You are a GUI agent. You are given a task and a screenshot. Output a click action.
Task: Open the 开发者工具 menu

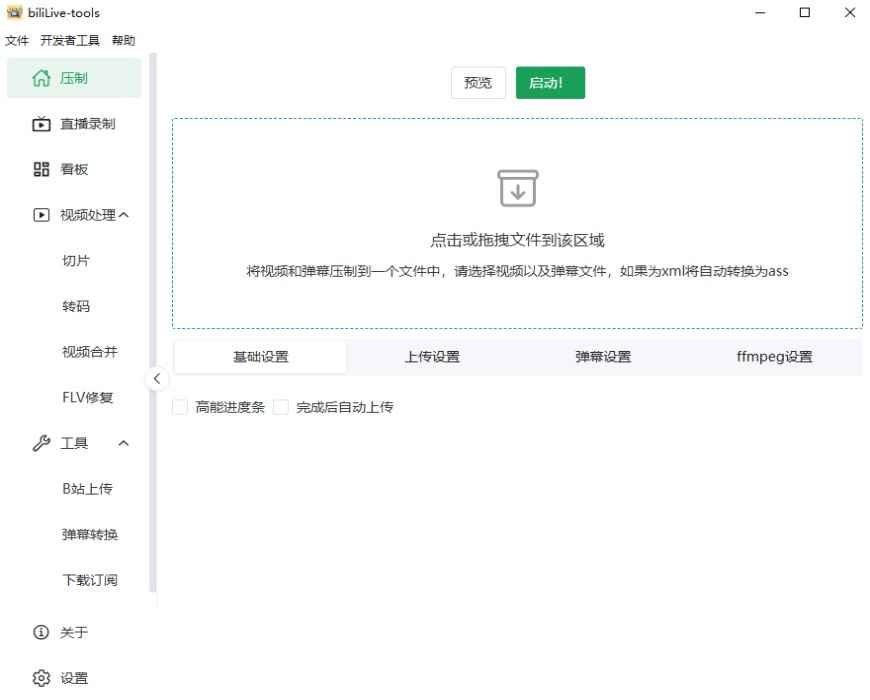(x=70, y=40)
